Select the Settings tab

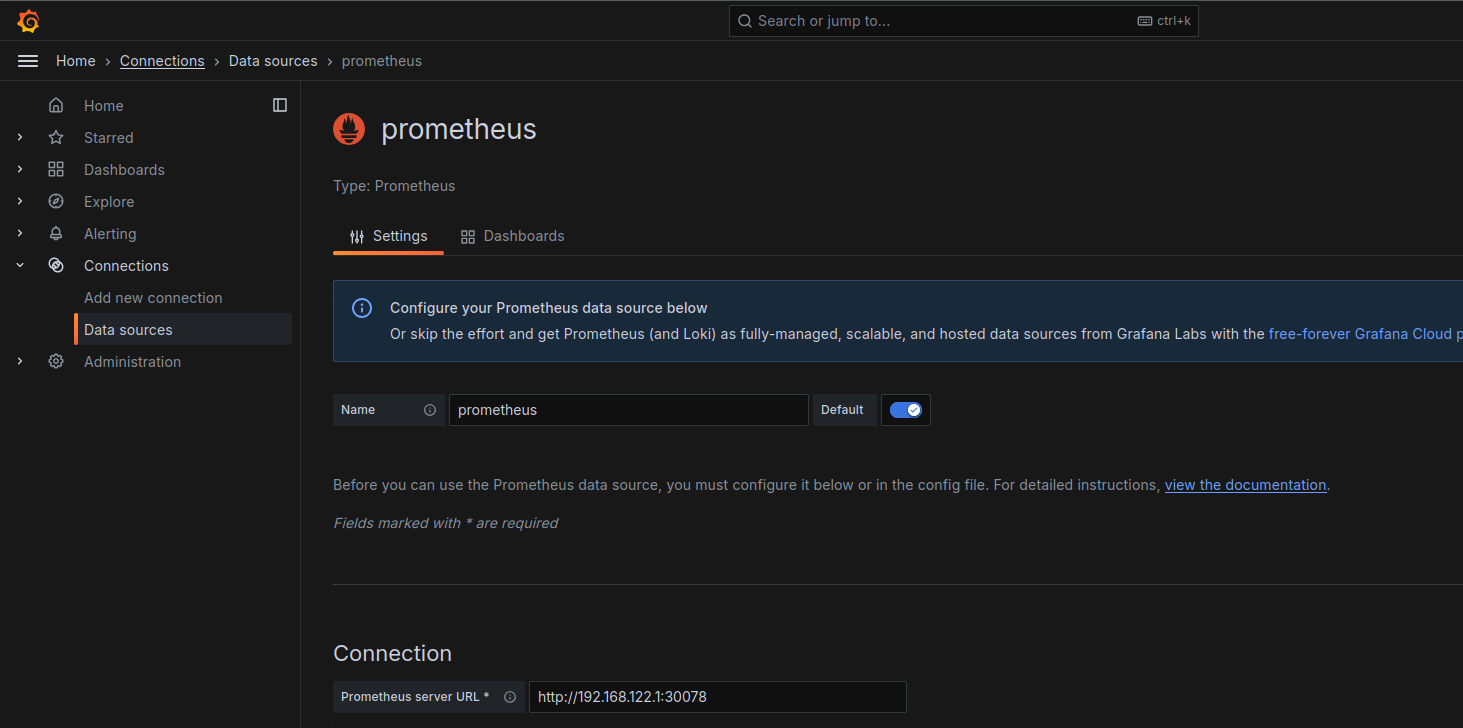tap(389, 236)
